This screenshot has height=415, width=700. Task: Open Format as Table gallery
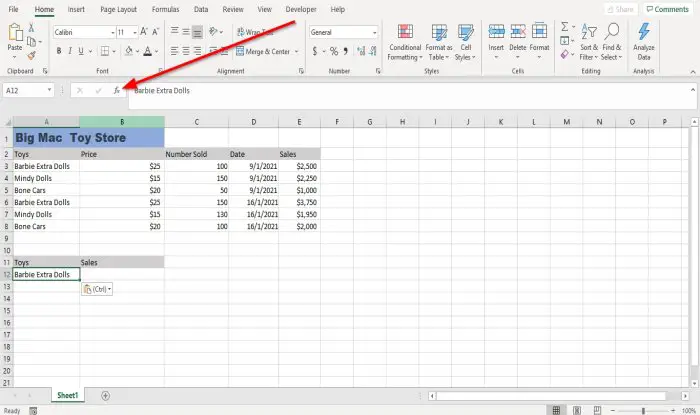[439, 42]
